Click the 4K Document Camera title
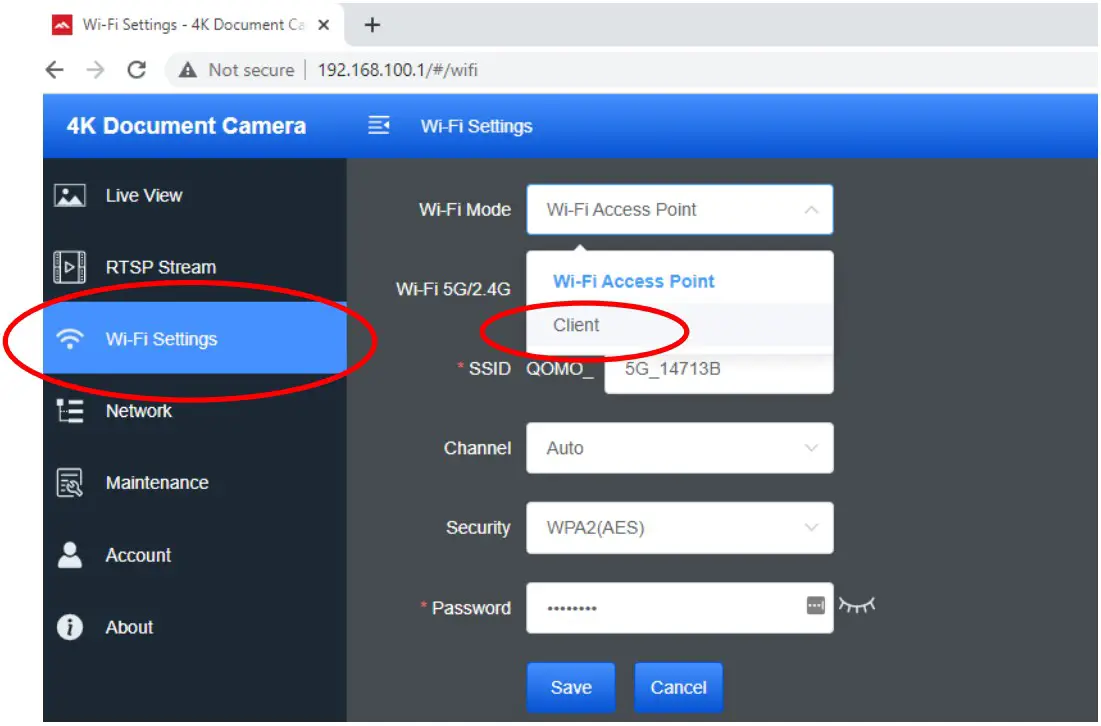 pos(186,126)
